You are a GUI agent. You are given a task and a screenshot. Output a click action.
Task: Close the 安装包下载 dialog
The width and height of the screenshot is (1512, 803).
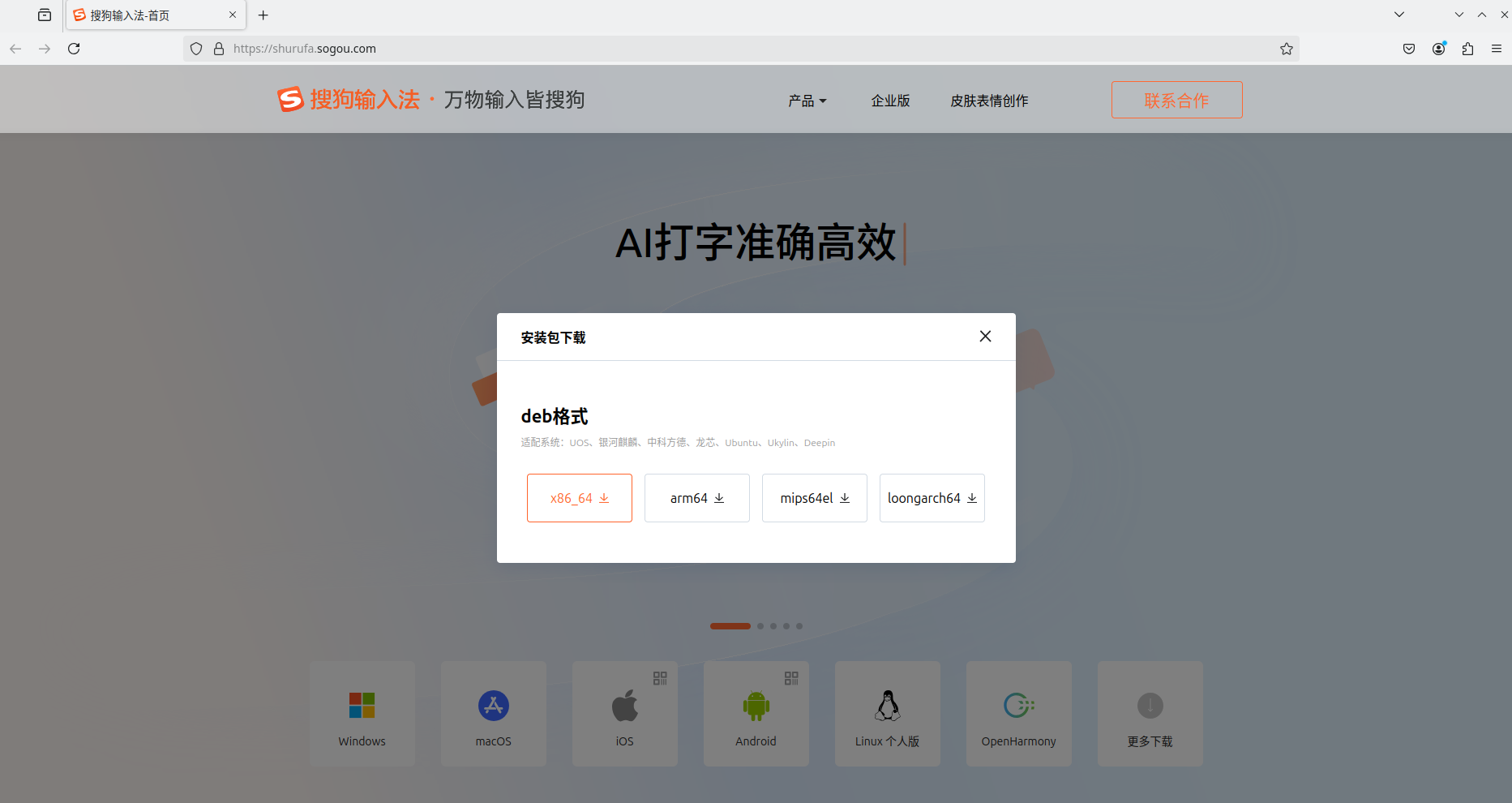[985, 337]
